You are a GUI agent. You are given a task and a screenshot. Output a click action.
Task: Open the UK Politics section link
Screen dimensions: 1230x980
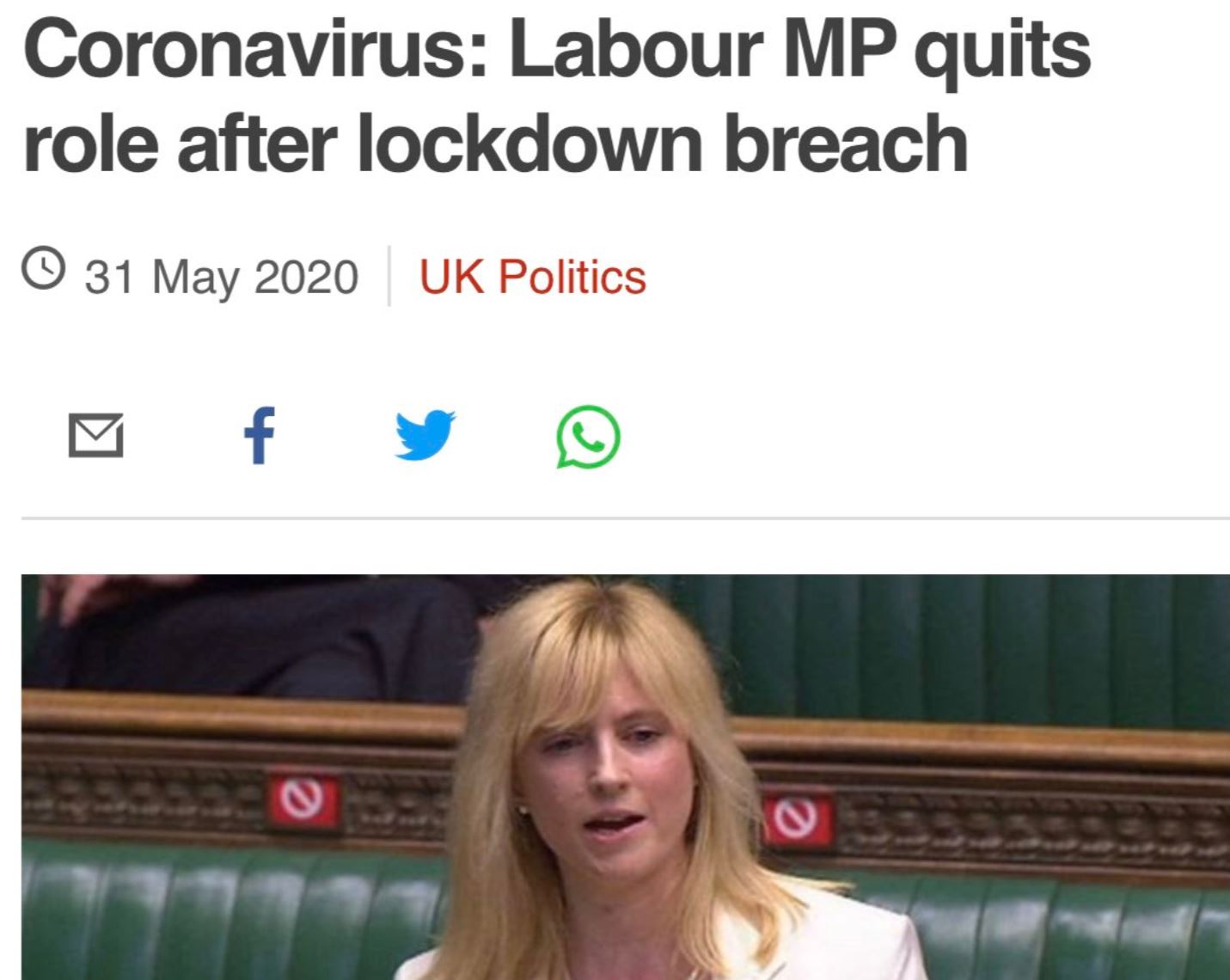click(533, 278)
